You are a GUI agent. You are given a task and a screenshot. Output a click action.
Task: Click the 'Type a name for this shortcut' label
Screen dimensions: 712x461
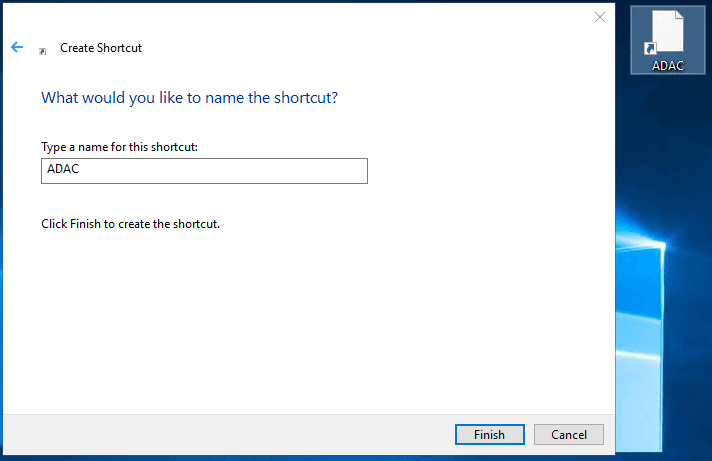119,147
